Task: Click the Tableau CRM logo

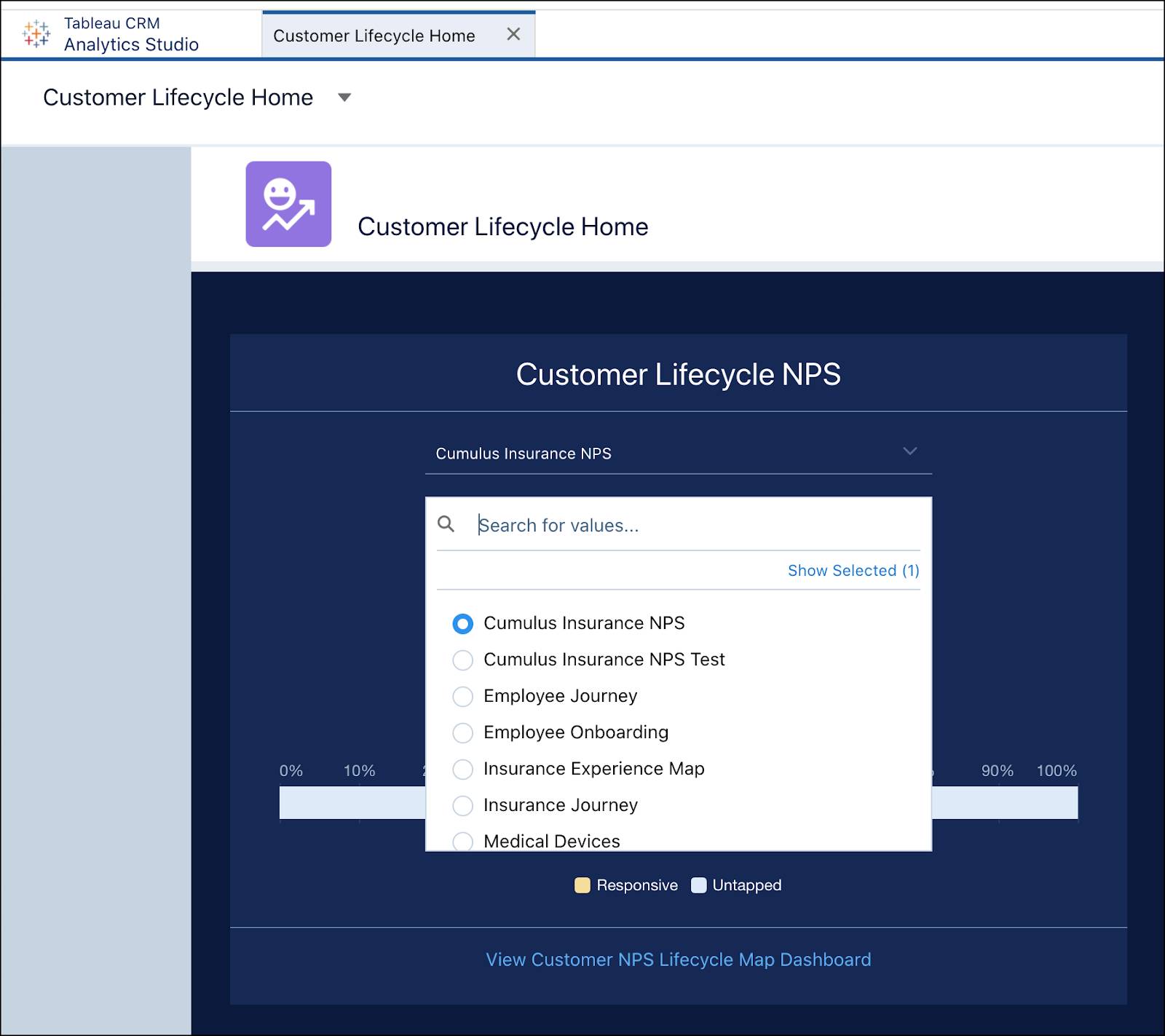Action: coord(35,33)
